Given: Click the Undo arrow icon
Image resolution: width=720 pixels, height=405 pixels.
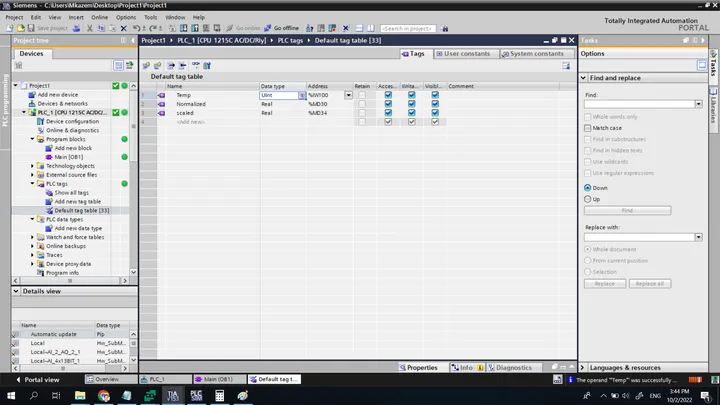Looking at the screenshot, I should pos(136,28).
